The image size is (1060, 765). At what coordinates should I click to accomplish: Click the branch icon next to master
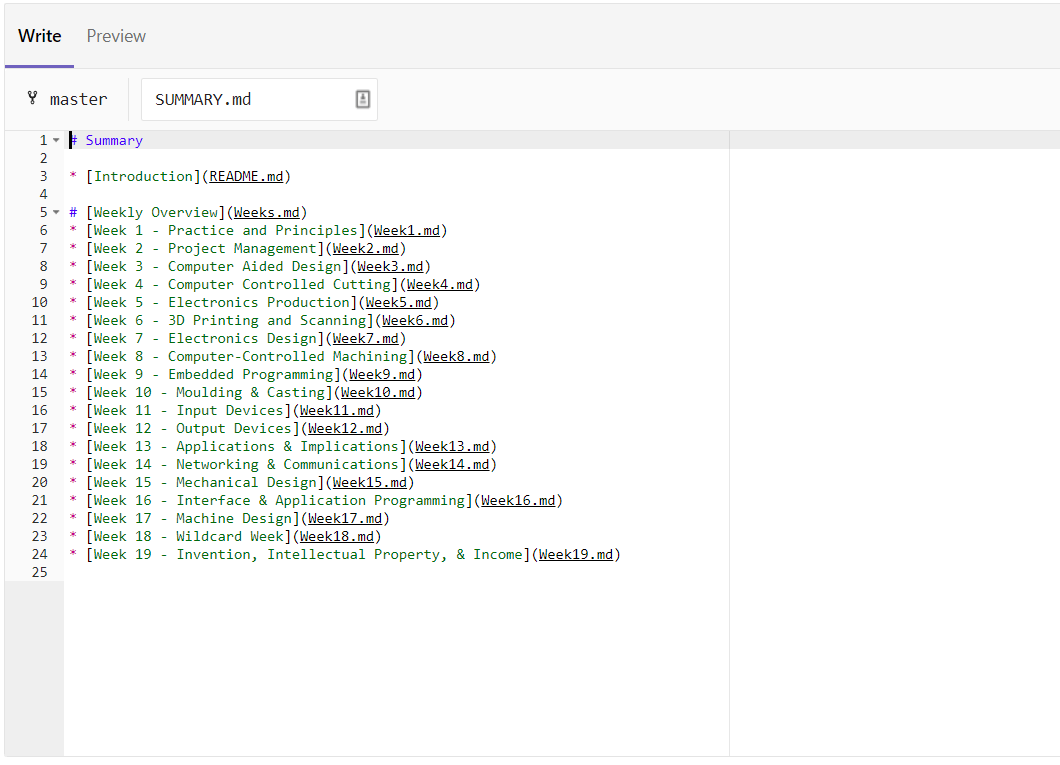tap(33, 99)
